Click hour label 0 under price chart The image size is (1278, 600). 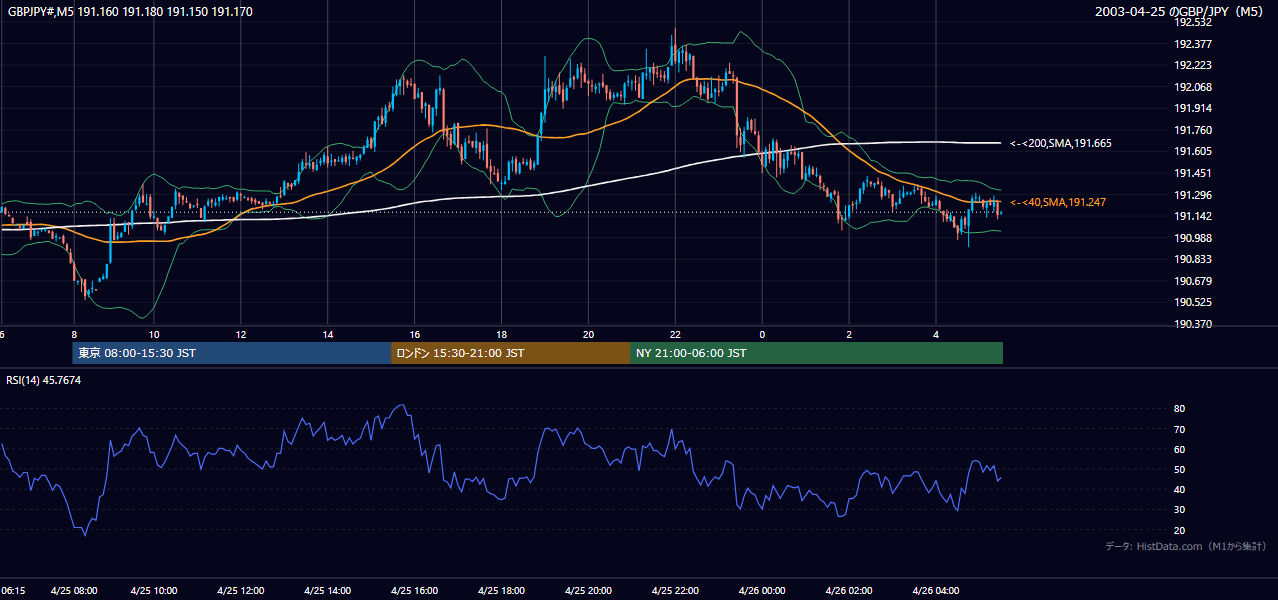pos(762,335)
